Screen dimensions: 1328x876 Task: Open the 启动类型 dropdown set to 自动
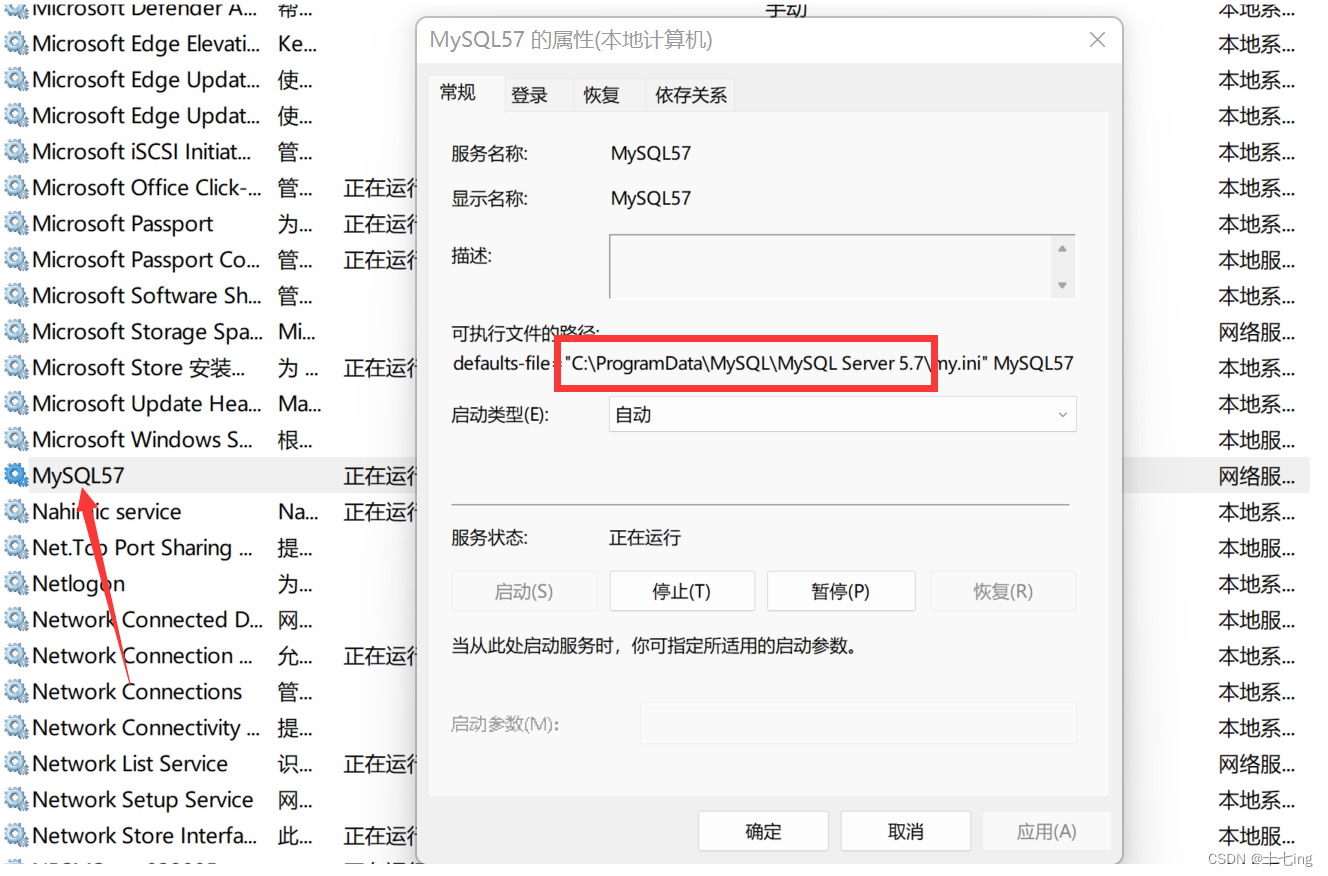842,414
